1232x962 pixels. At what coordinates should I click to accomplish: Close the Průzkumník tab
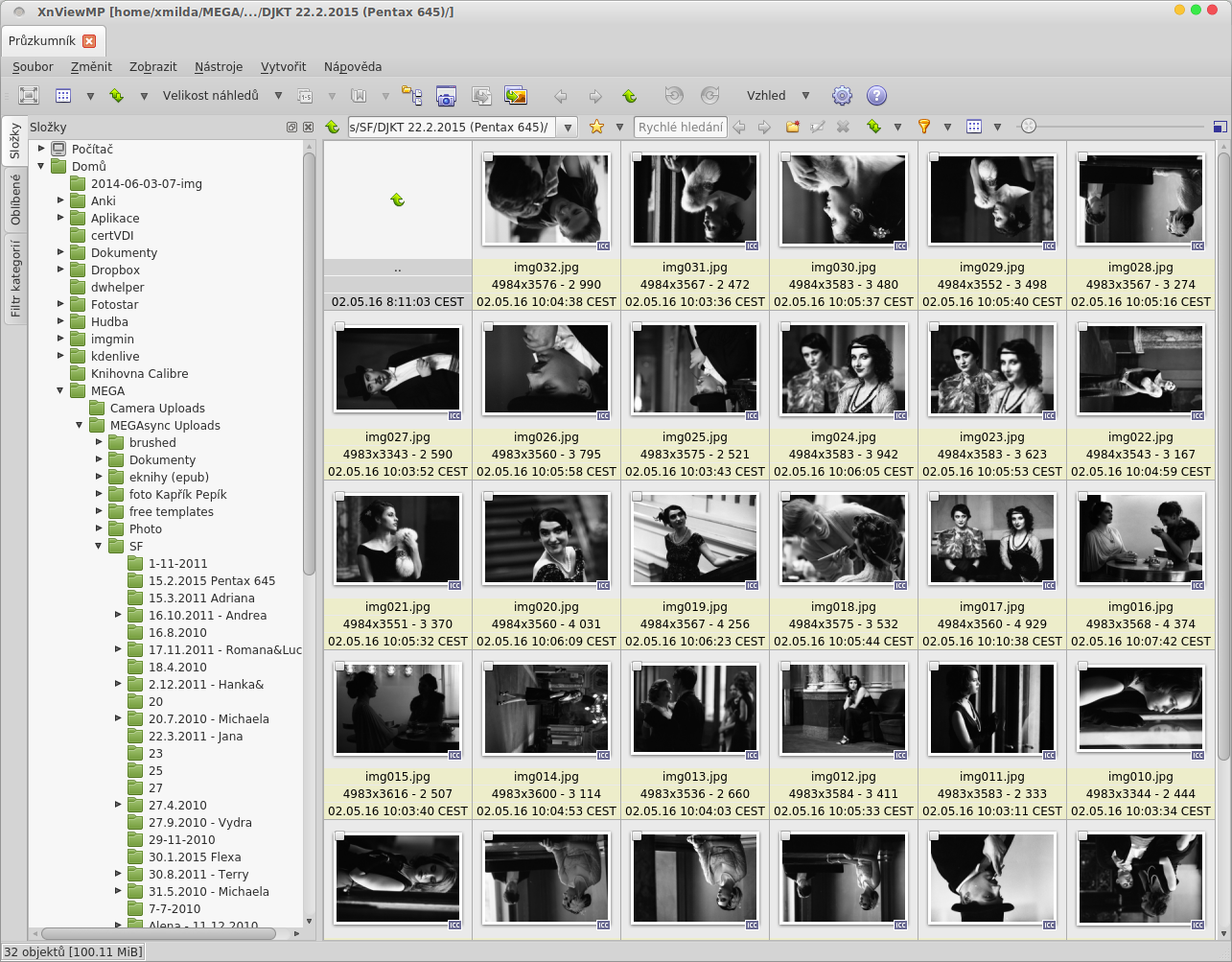[89, 41]
